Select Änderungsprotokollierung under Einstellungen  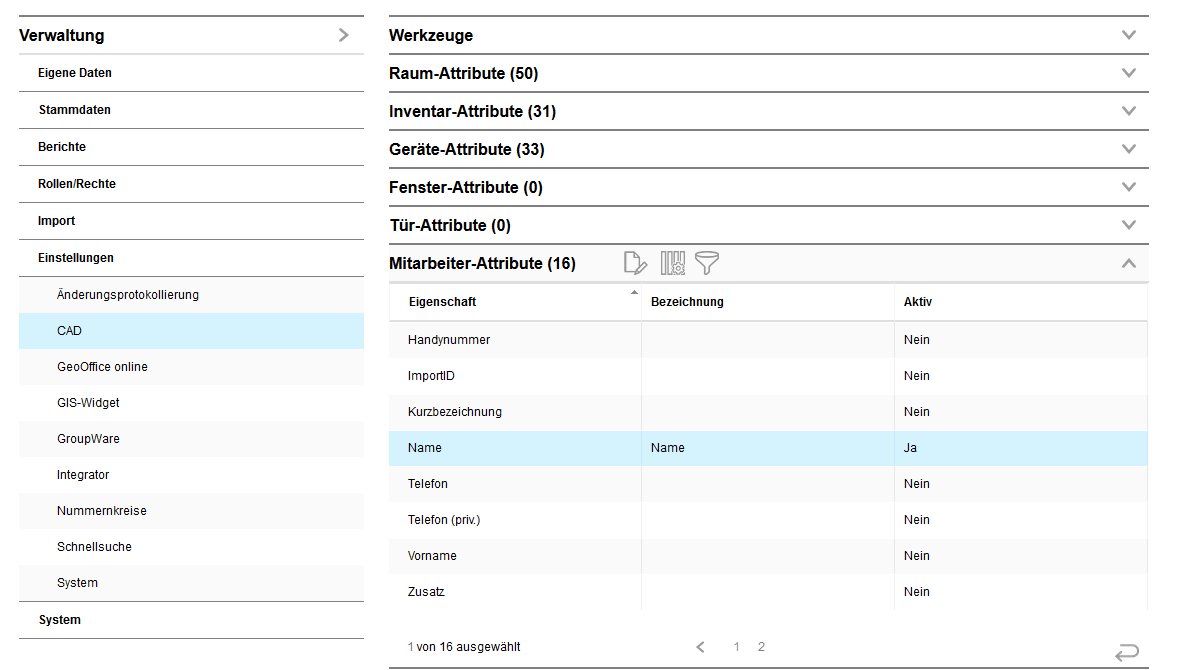128,295
